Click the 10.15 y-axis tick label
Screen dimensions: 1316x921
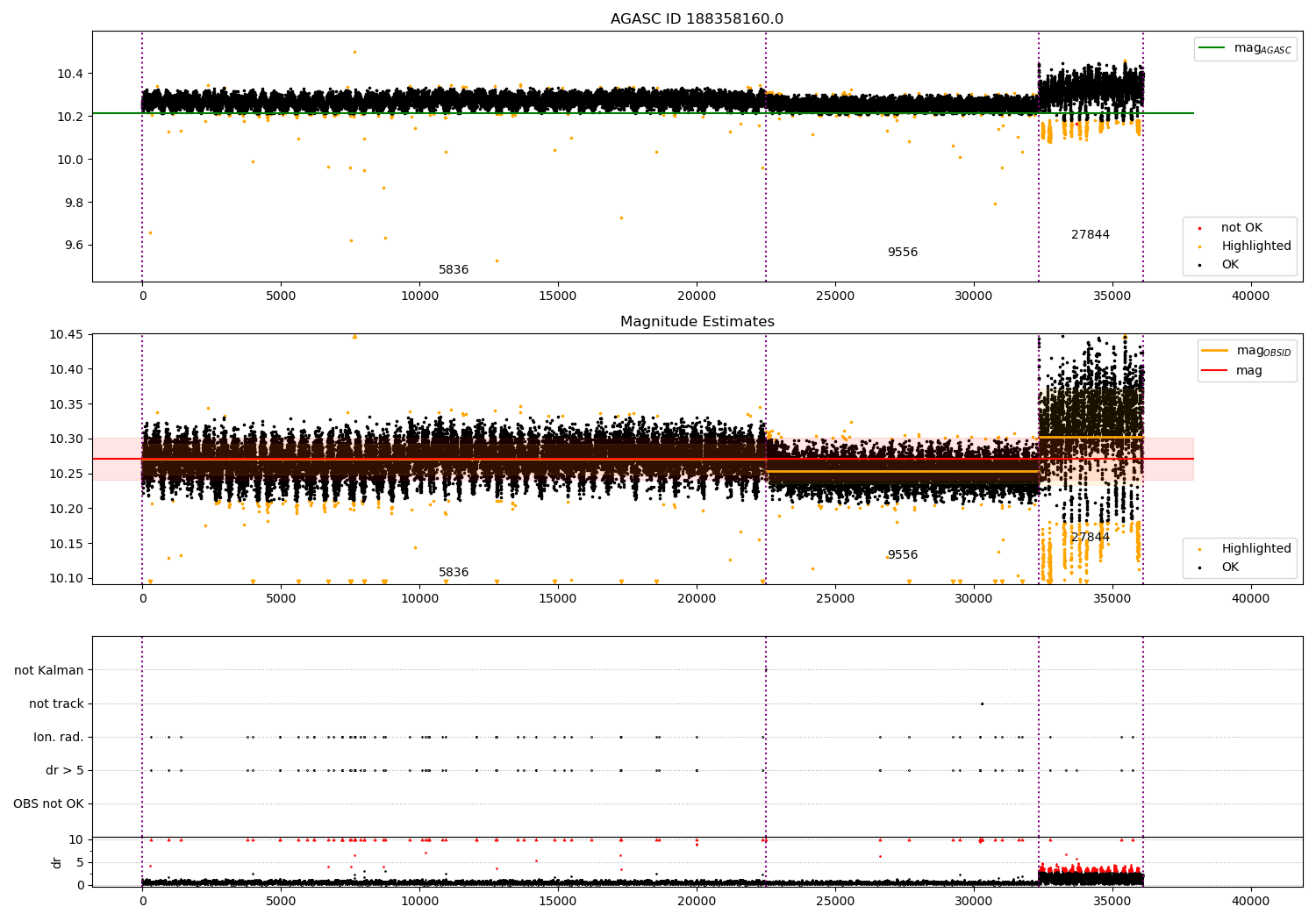[x=67, y=544]
